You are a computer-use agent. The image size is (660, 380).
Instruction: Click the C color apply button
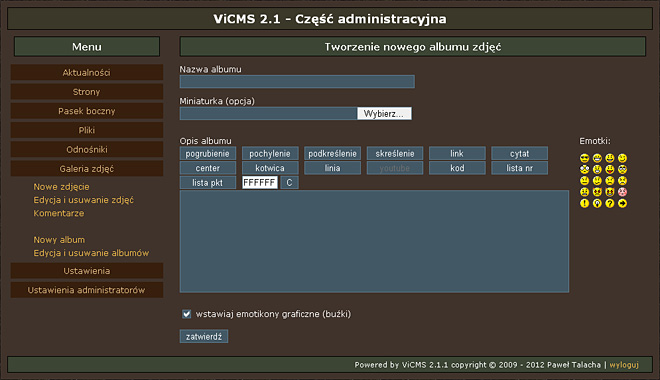pos(289,183)
